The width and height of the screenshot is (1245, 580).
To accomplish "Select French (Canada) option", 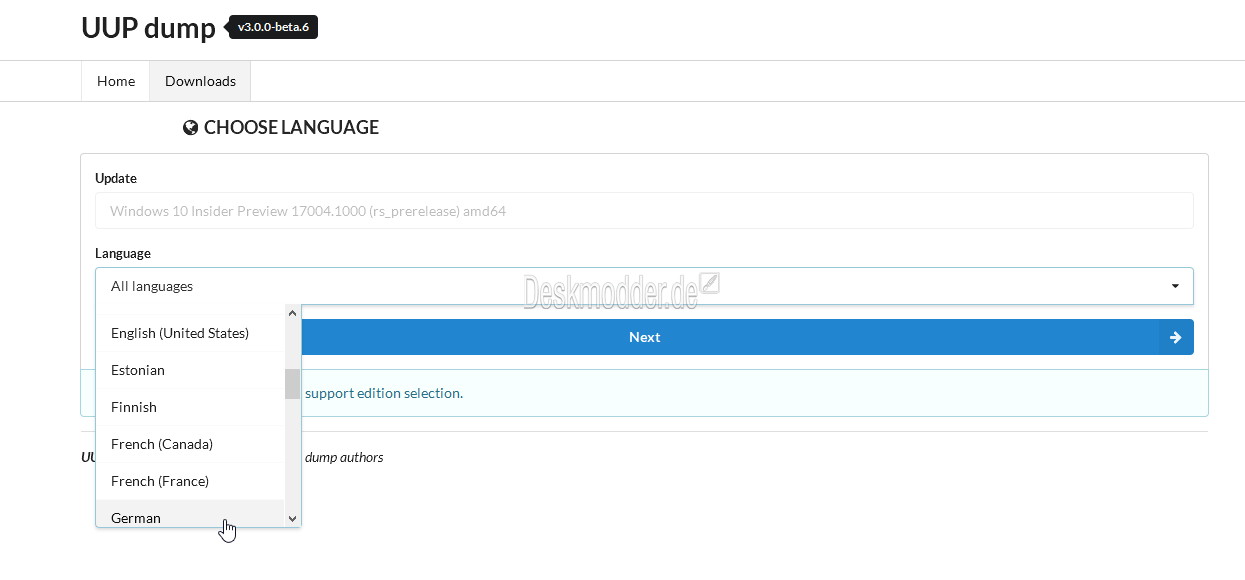I will 190,444.
